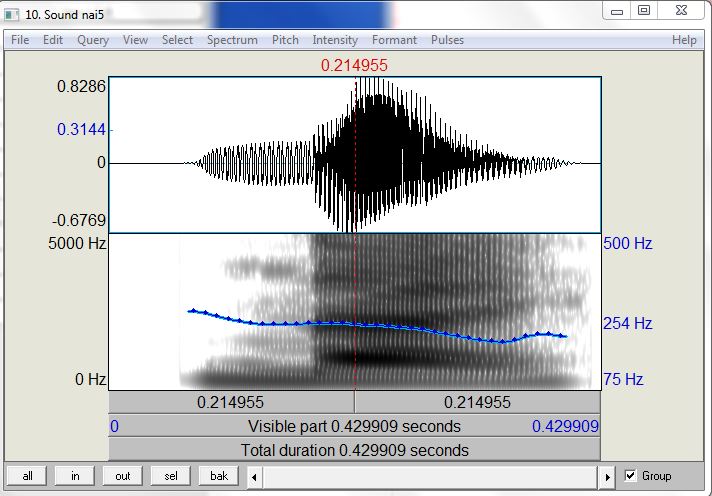Click the 'all' zoom button
The height and width of the screenshot is (496, 712).
pos(27,476)
